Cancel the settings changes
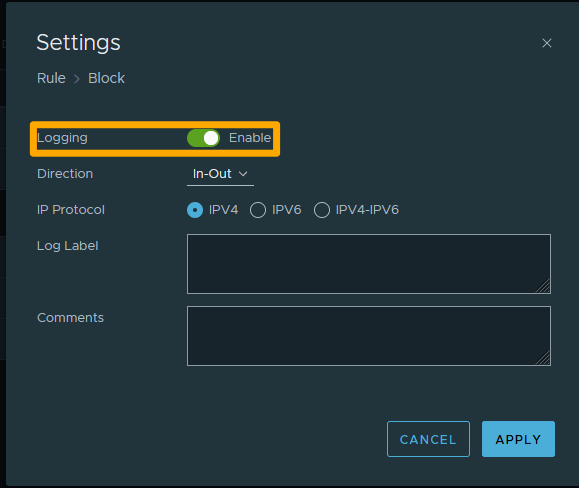Screen dimensions: 579x488 point(428,439)
